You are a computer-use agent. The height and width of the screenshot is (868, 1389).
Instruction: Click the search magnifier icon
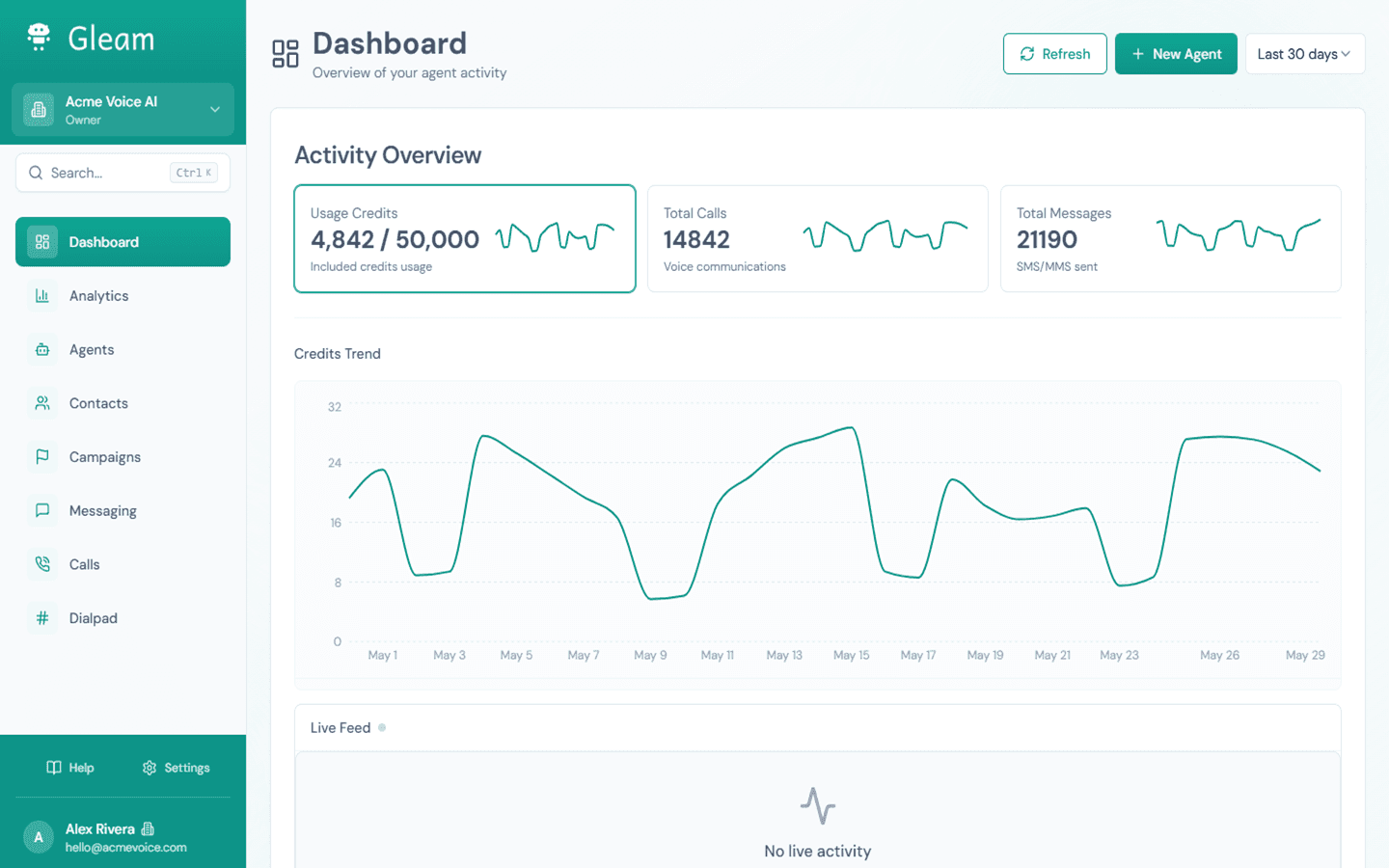36,173
